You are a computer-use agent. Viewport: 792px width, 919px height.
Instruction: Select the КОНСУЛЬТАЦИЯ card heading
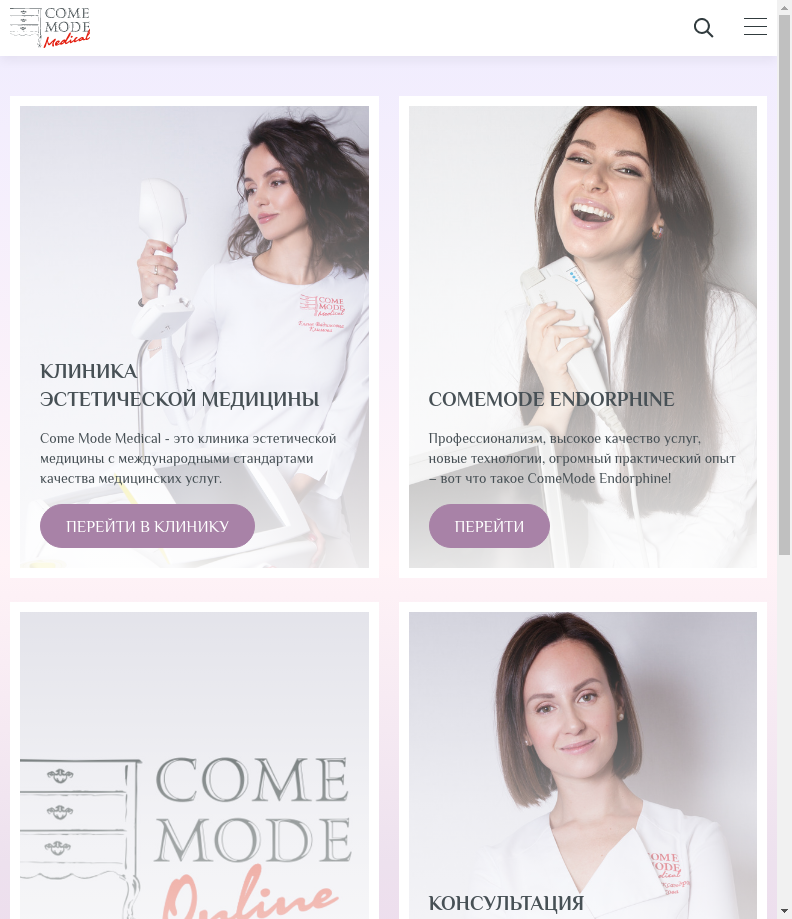click(506, 903)
